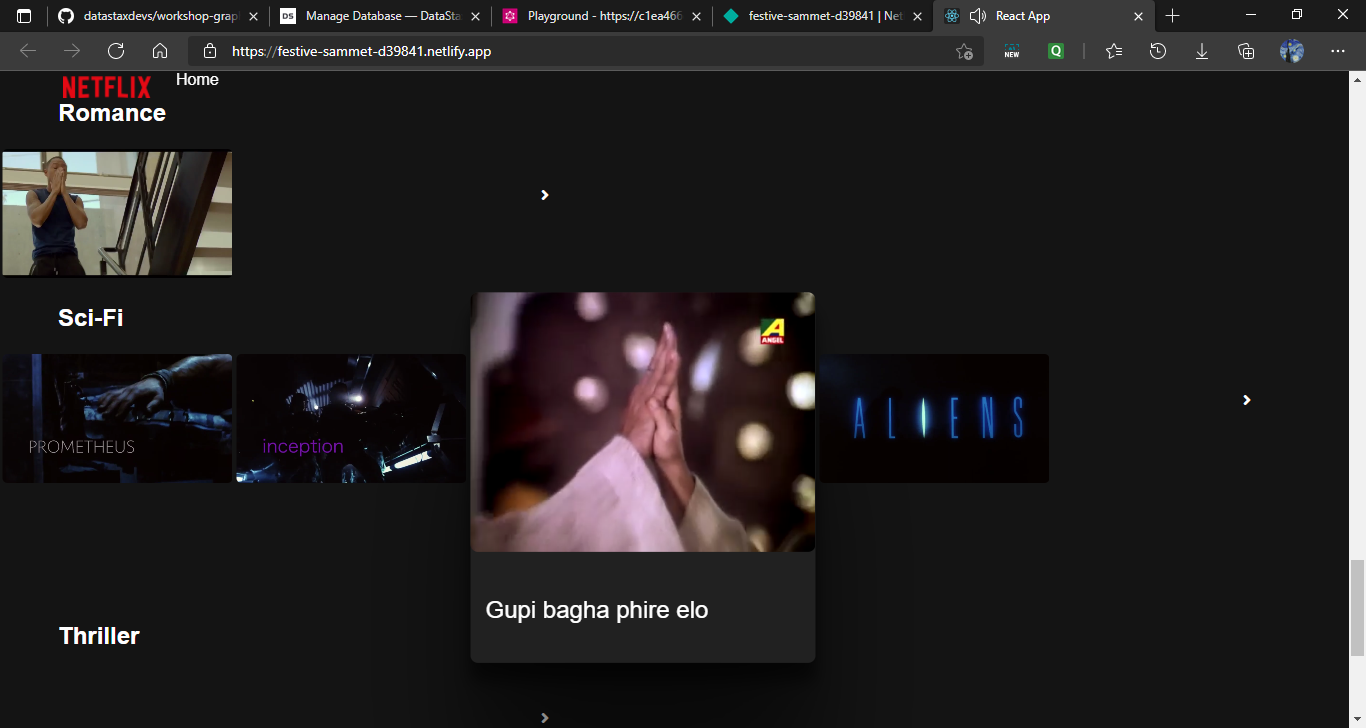Open the browser Favorites list
This screenshot has width=1366, height=728.
coord(1113,51)
